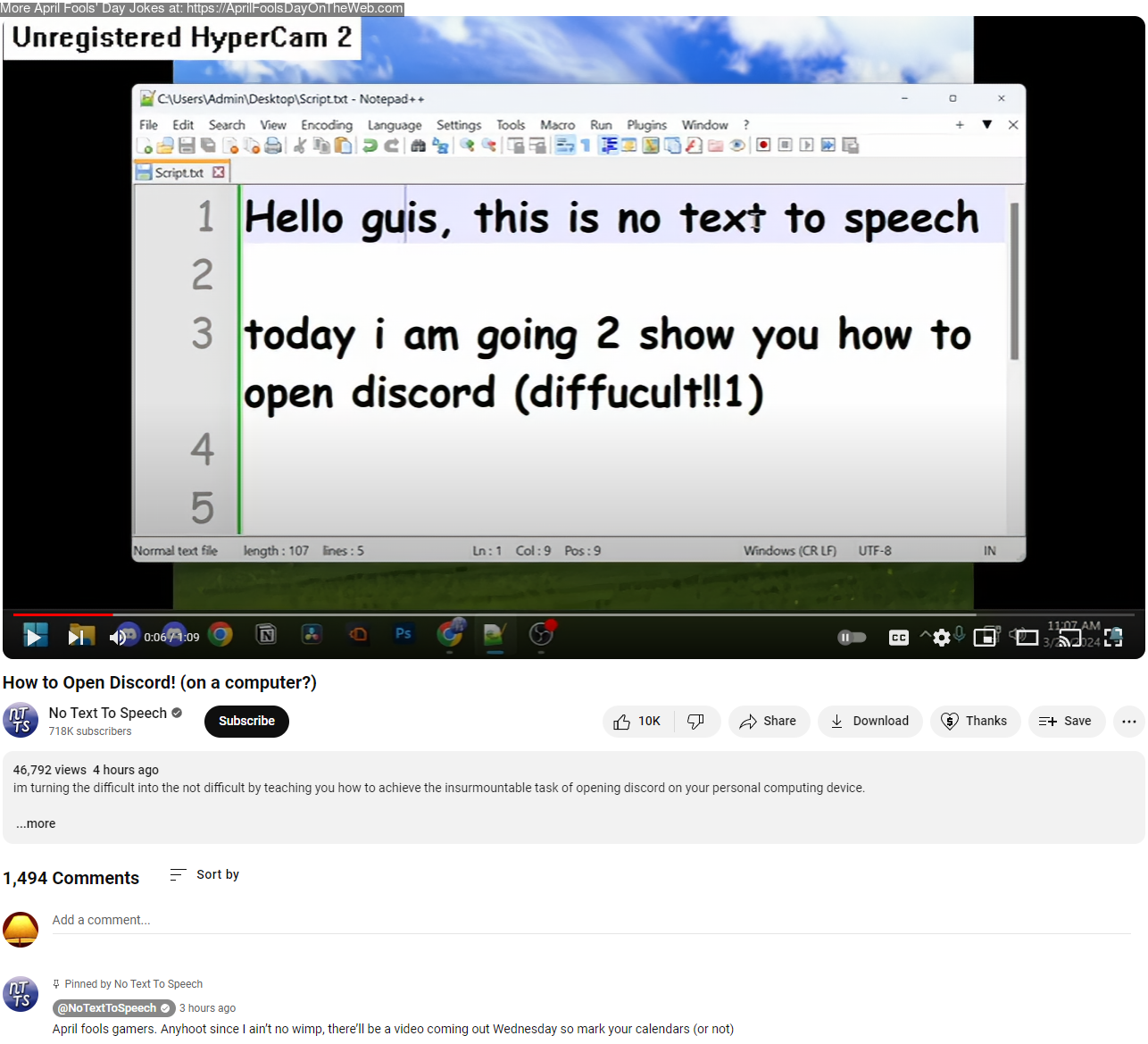Click your profile avatar beside comment box
Viewport: 1148px width, 1044px height.
[x=21, y=929]
